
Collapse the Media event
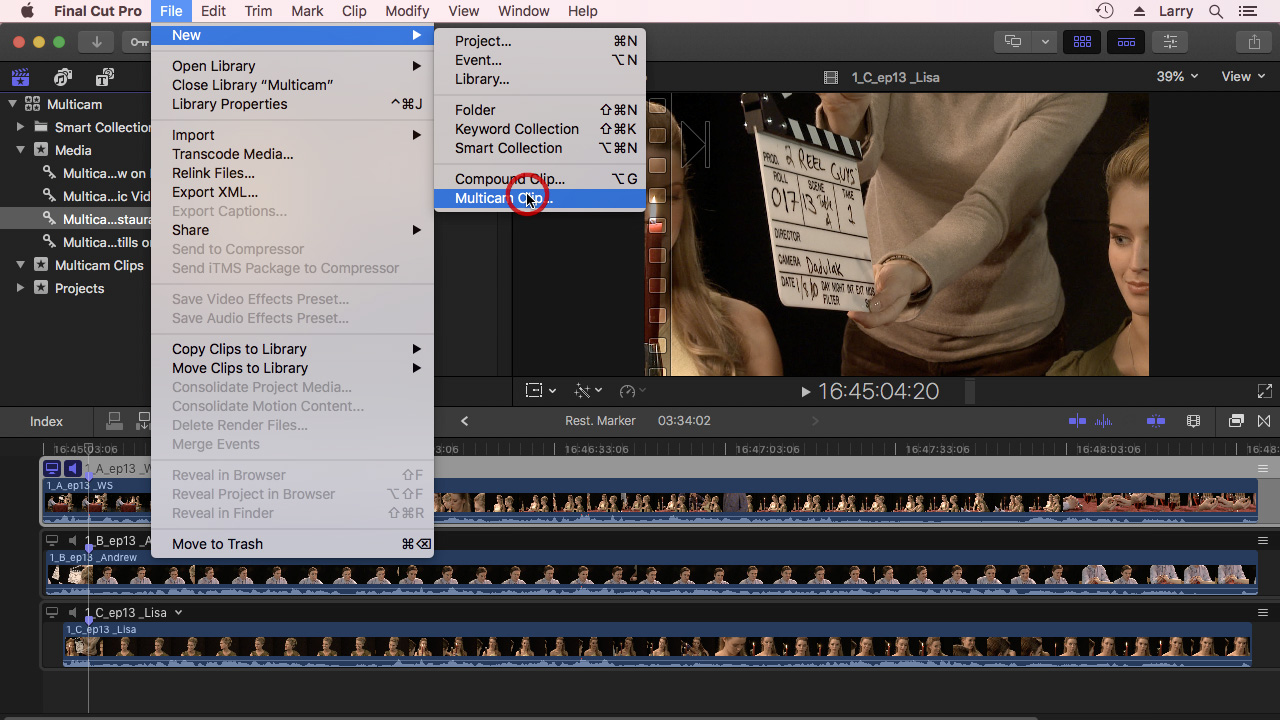pos(20,150)
